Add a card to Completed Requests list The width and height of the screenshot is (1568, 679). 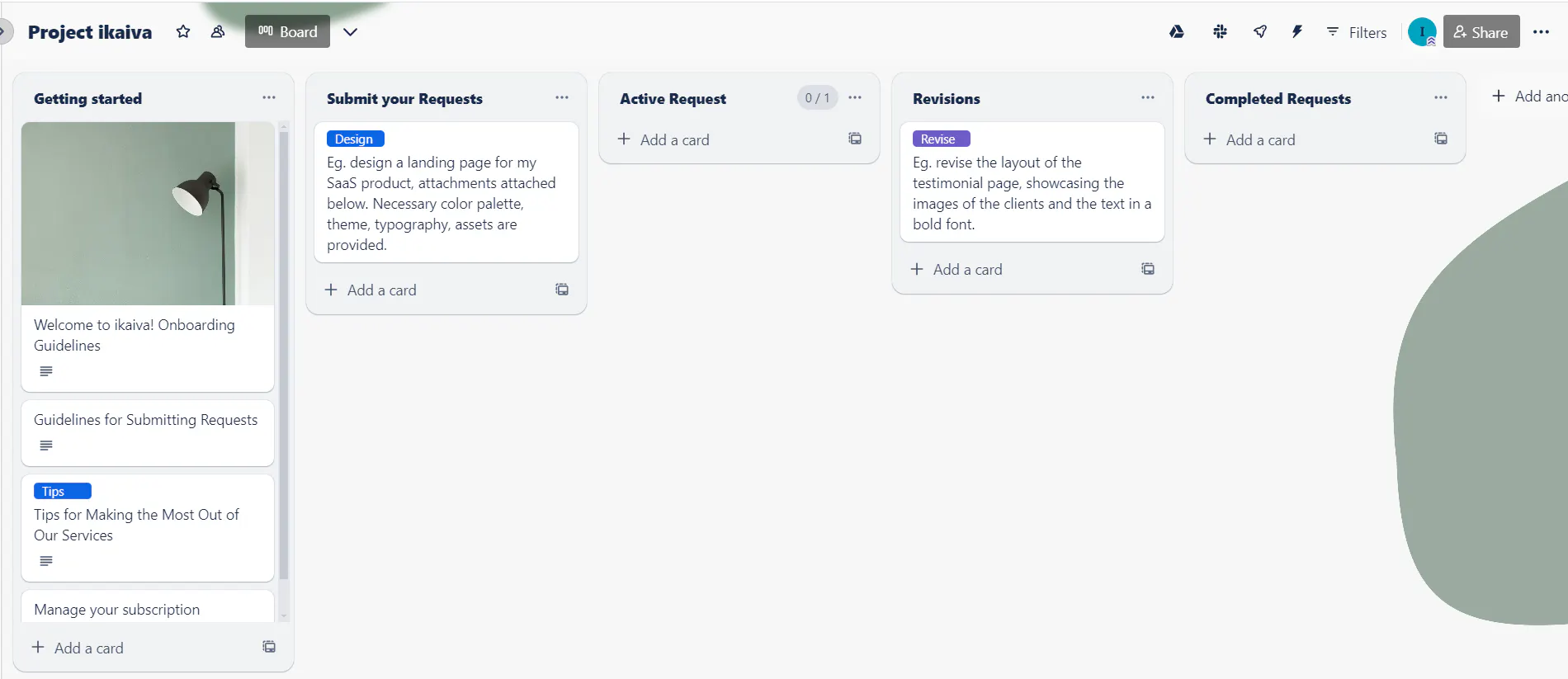pos(1249,139)
